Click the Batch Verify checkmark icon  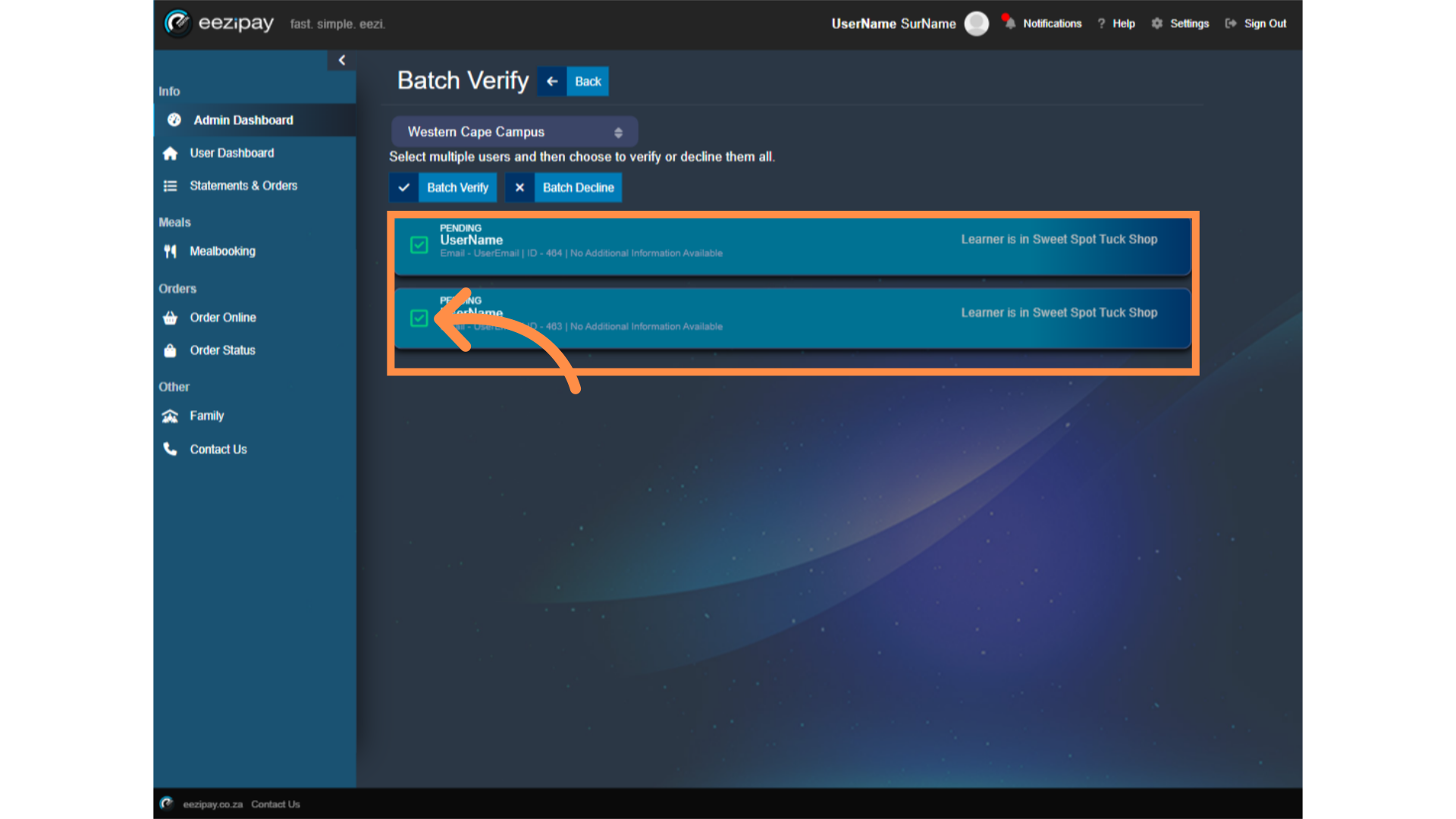tap(404, 187)
